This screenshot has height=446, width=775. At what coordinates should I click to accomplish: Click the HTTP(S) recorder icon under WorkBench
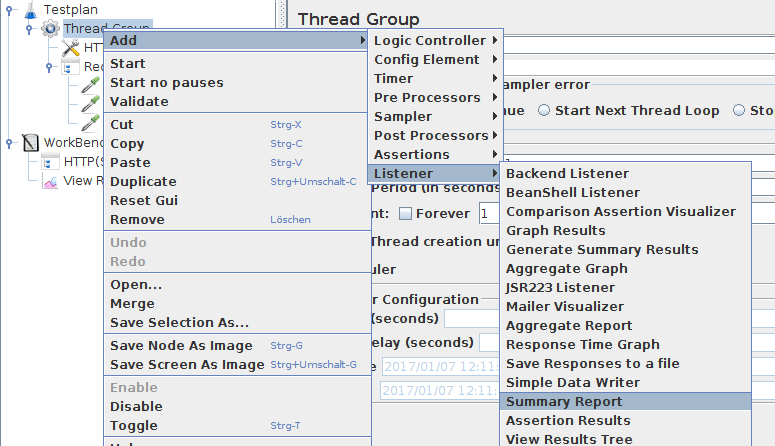pos(50,162)
